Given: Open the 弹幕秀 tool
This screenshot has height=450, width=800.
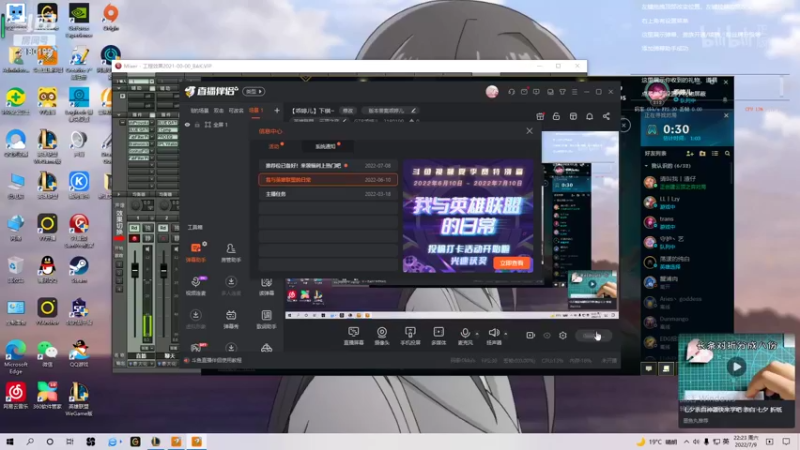Looking at the screenshot, I should click(x=231, y=319).
